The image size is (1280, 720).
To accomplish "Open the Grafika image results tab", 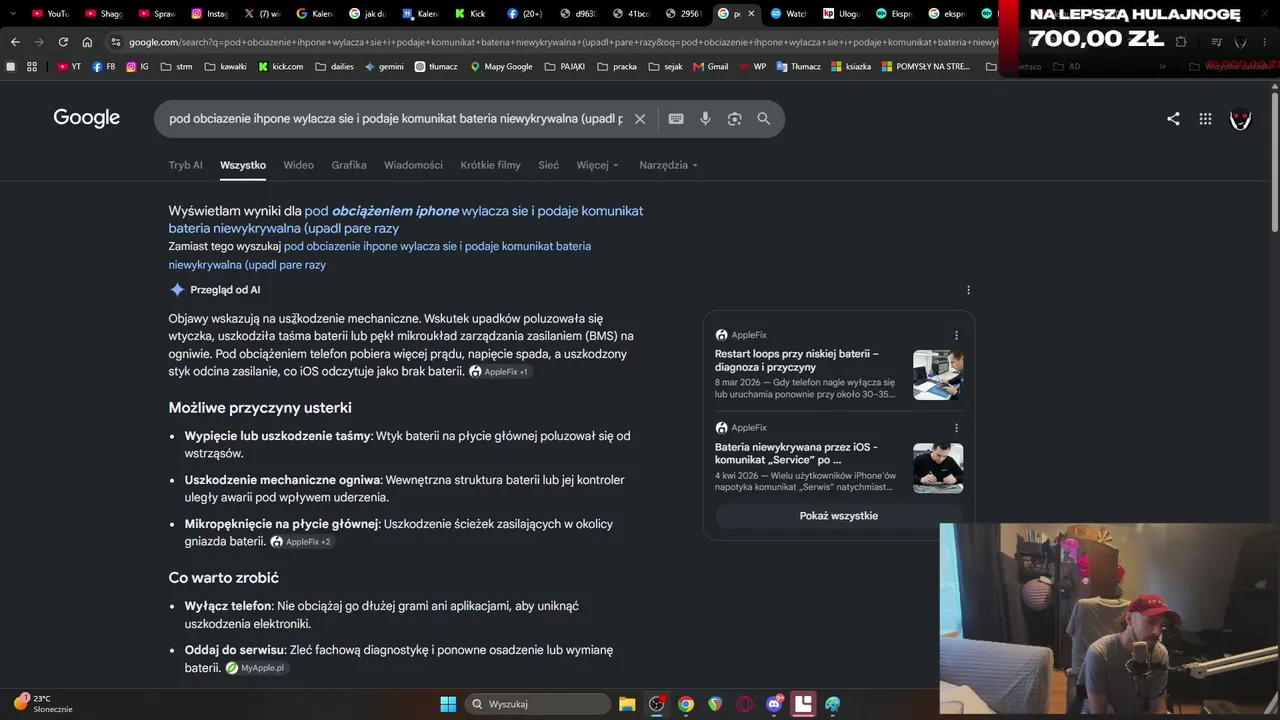I will pos(349,165).
